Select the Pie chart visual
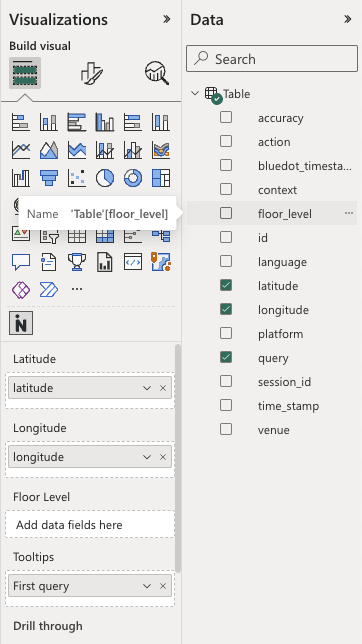The image size is (362, 644). click(105, 178)
